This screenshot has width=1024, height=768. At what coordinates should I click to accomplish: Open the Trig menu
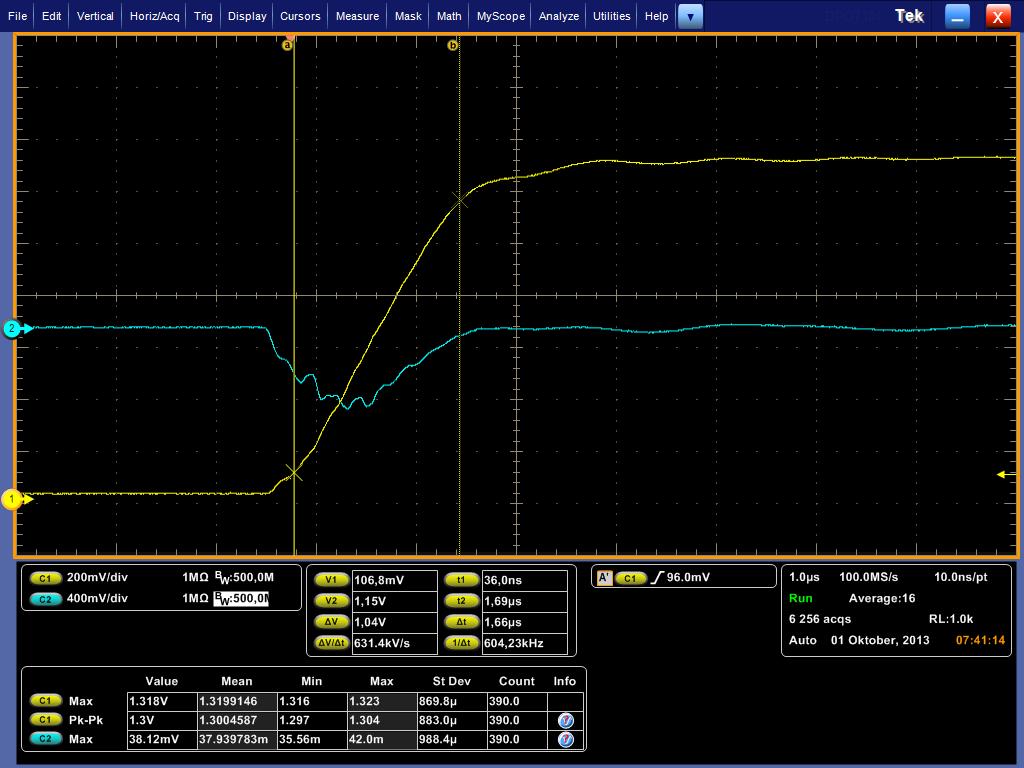[x=203, y=16]
